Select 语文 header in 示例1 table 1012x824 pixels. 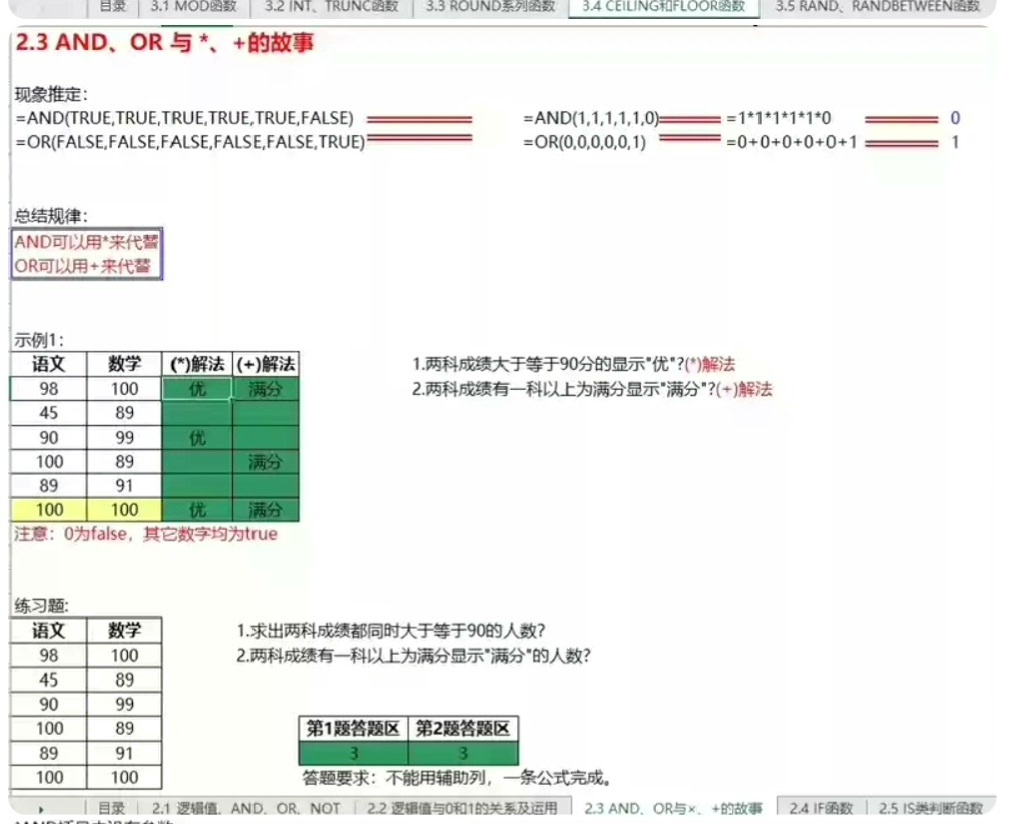tap(48, 364)
